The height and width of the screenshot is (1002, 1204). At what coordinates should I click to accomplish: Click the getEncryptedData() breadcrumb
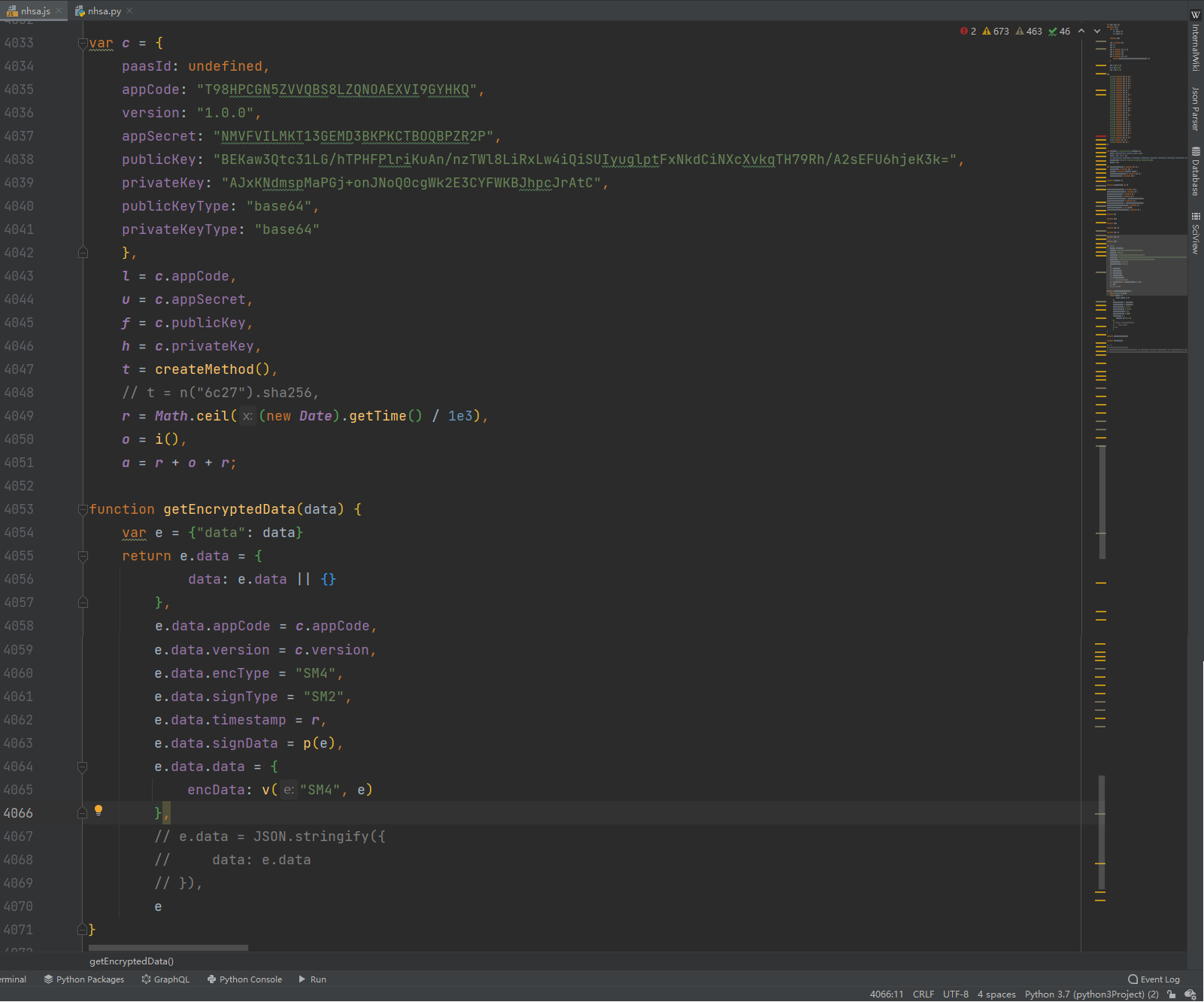(x=132, y=961)
